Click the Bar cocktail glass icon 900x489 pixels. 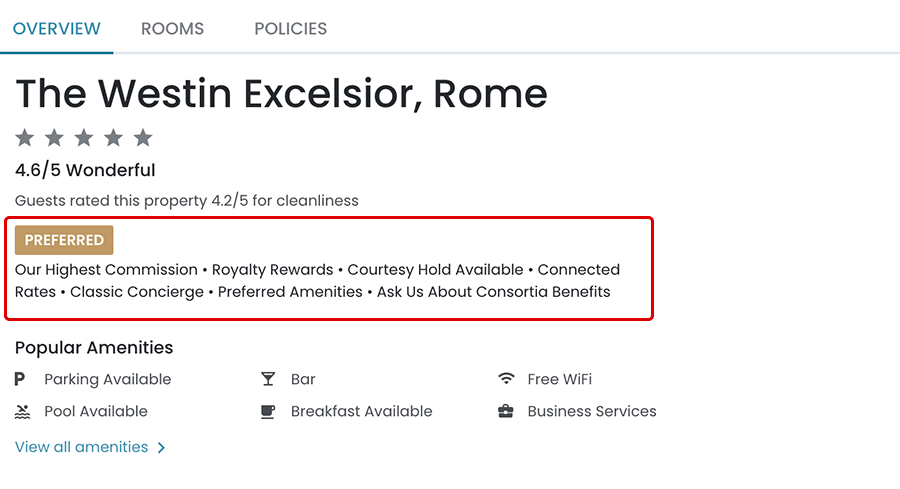[268, 379]
